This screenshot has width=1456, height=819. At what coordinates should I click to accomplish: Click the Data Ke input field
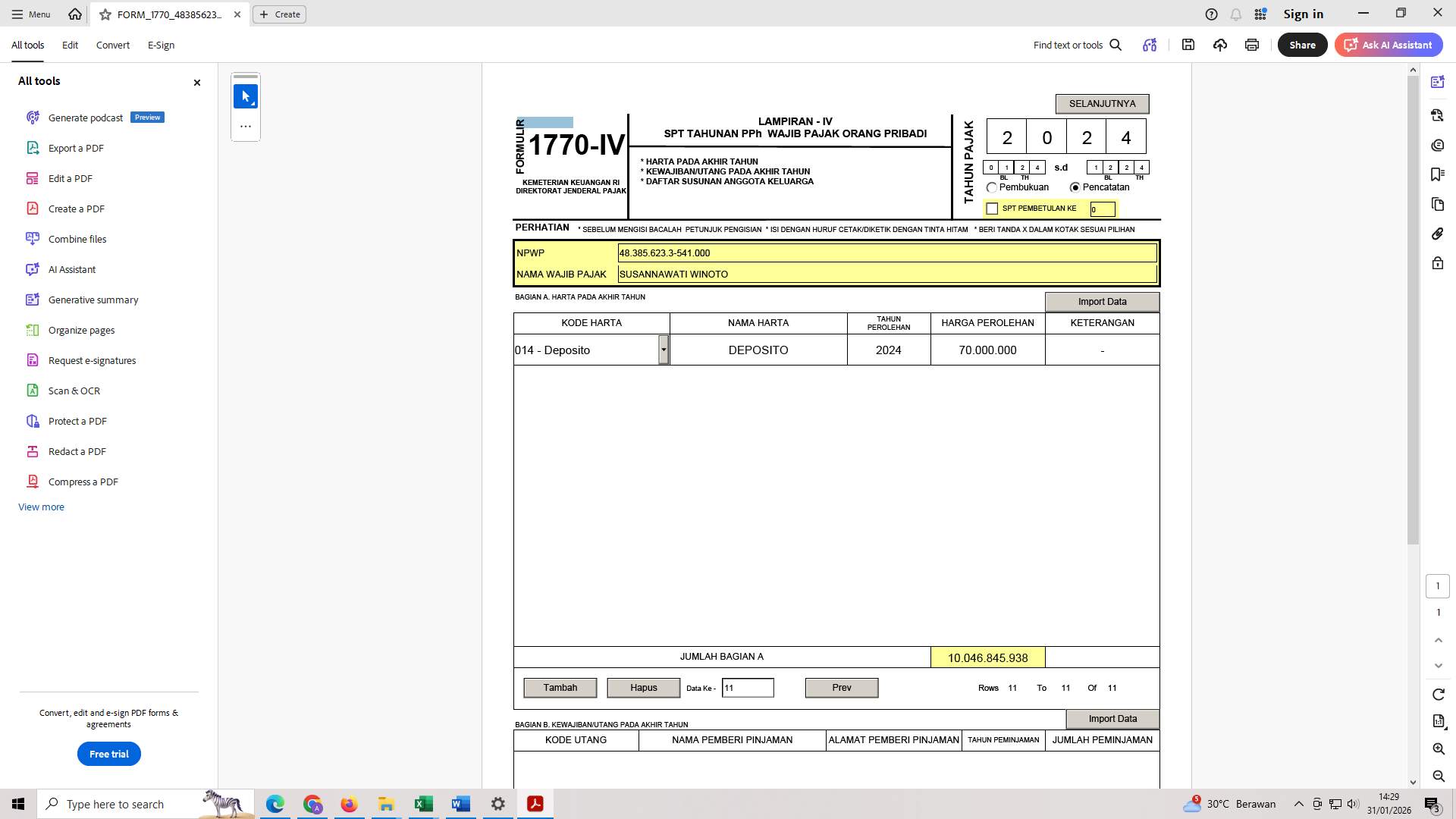pos(748,687)
